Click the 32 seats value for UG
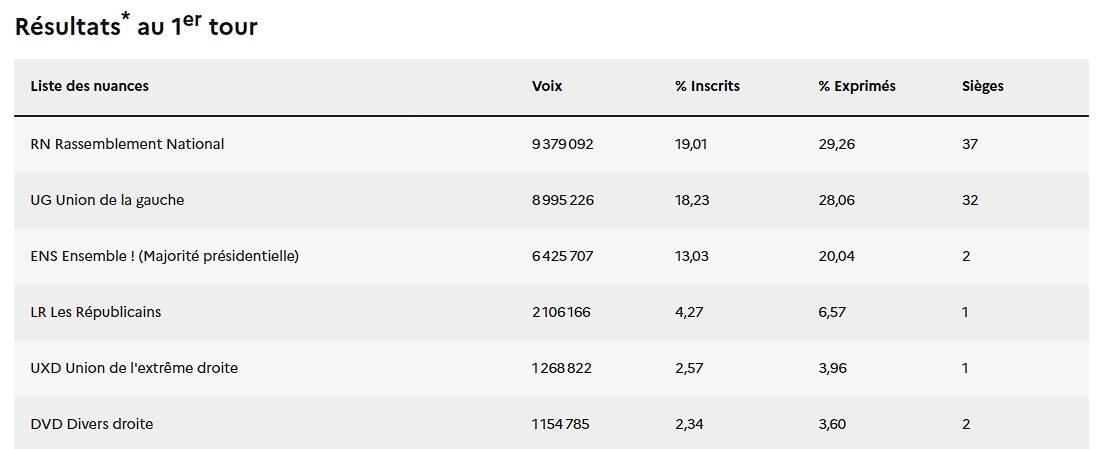This screenshot has height=449, width=1101. (969, 200)
